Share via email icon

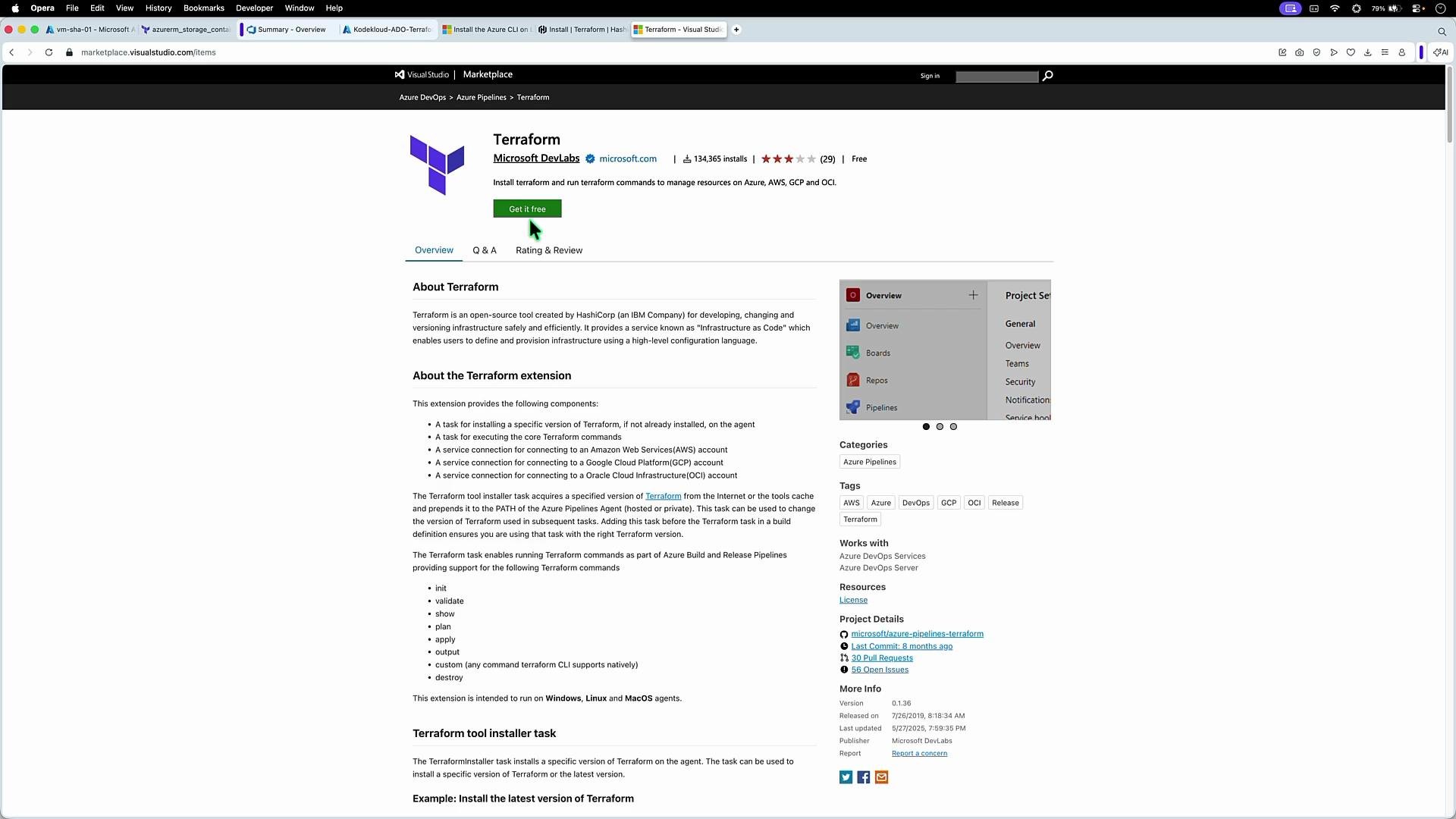881,777
